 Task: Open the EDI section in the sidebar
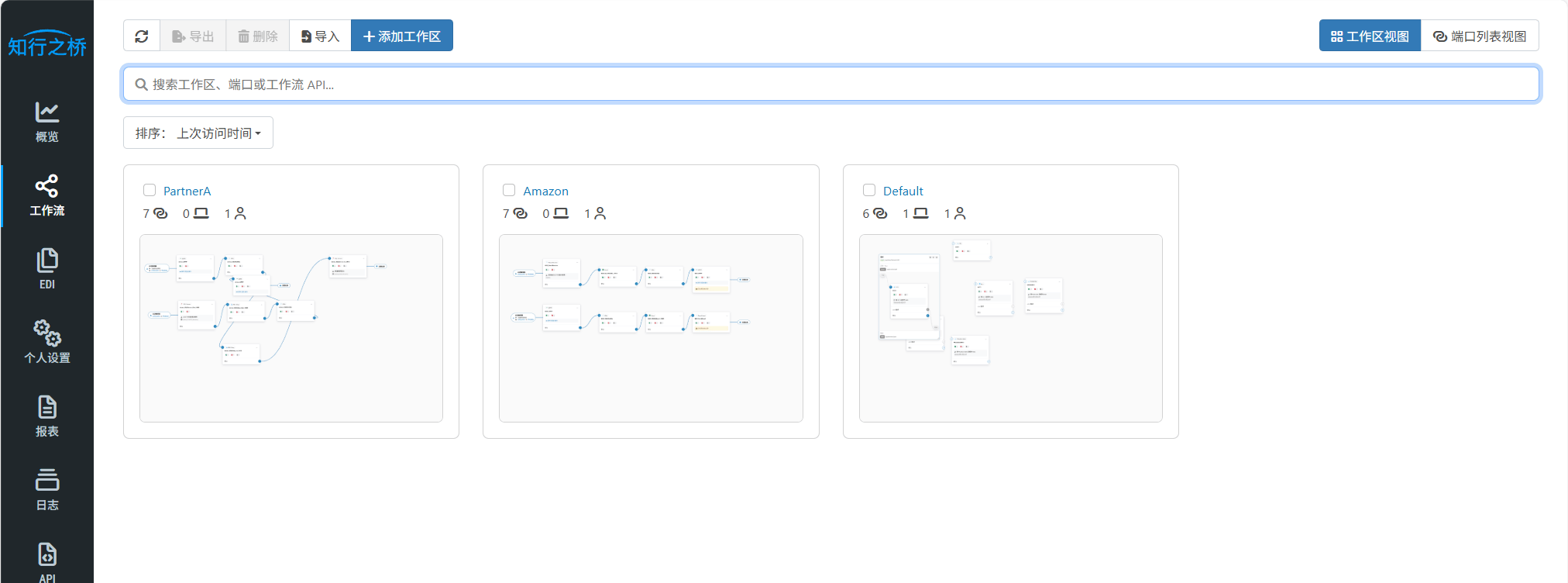(x=47, y=269)
